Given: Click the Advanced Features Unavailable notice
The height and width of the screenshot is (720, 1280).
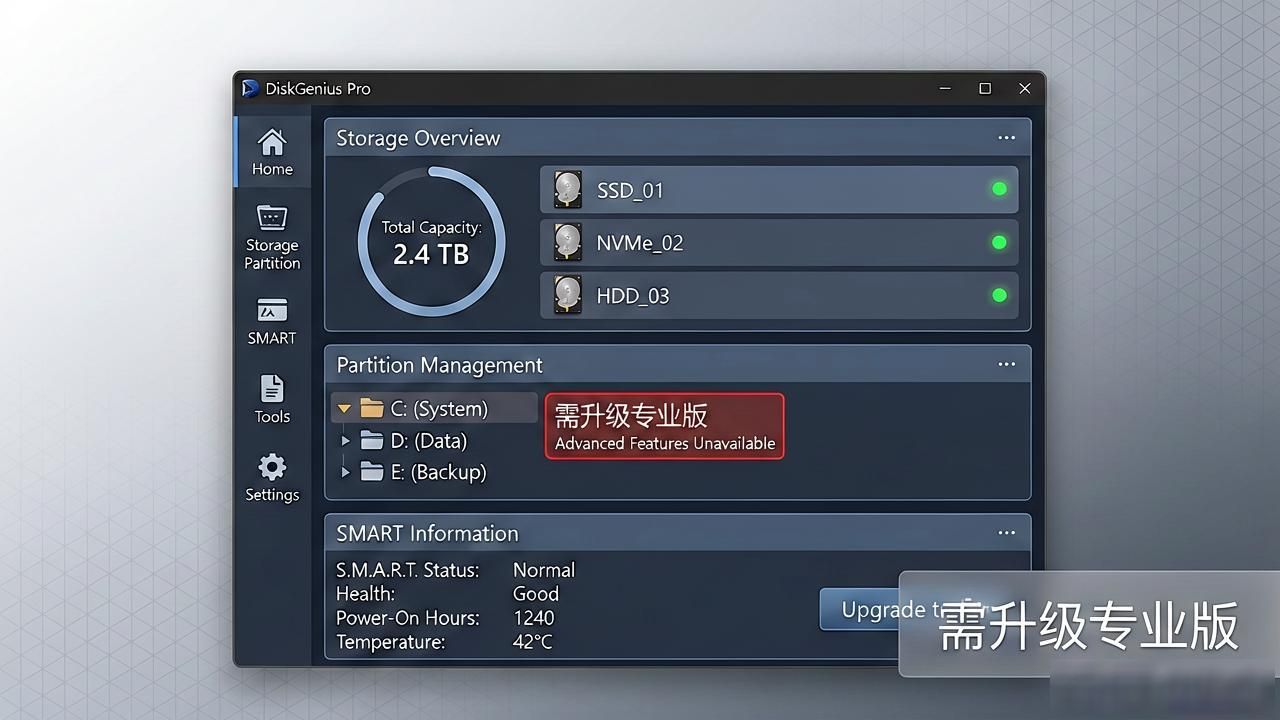Looking at the screenshot, I should (664, 426).
